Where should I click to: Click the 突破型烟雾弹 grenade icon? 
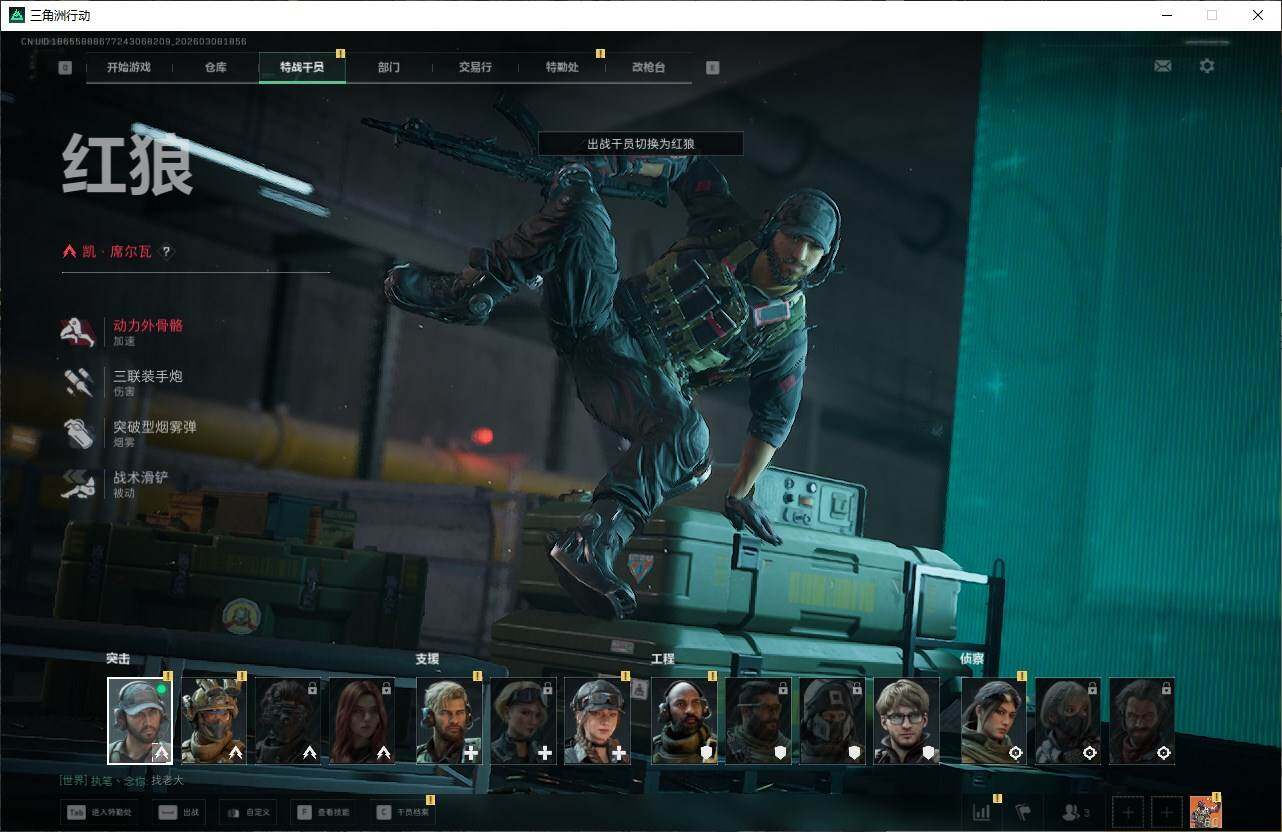tap(78, 434)
